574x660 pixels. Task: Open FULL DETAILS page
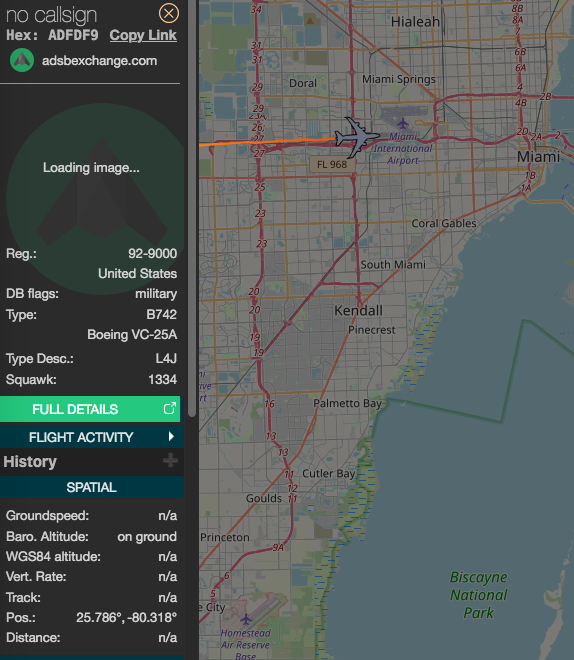coord(90,409)
